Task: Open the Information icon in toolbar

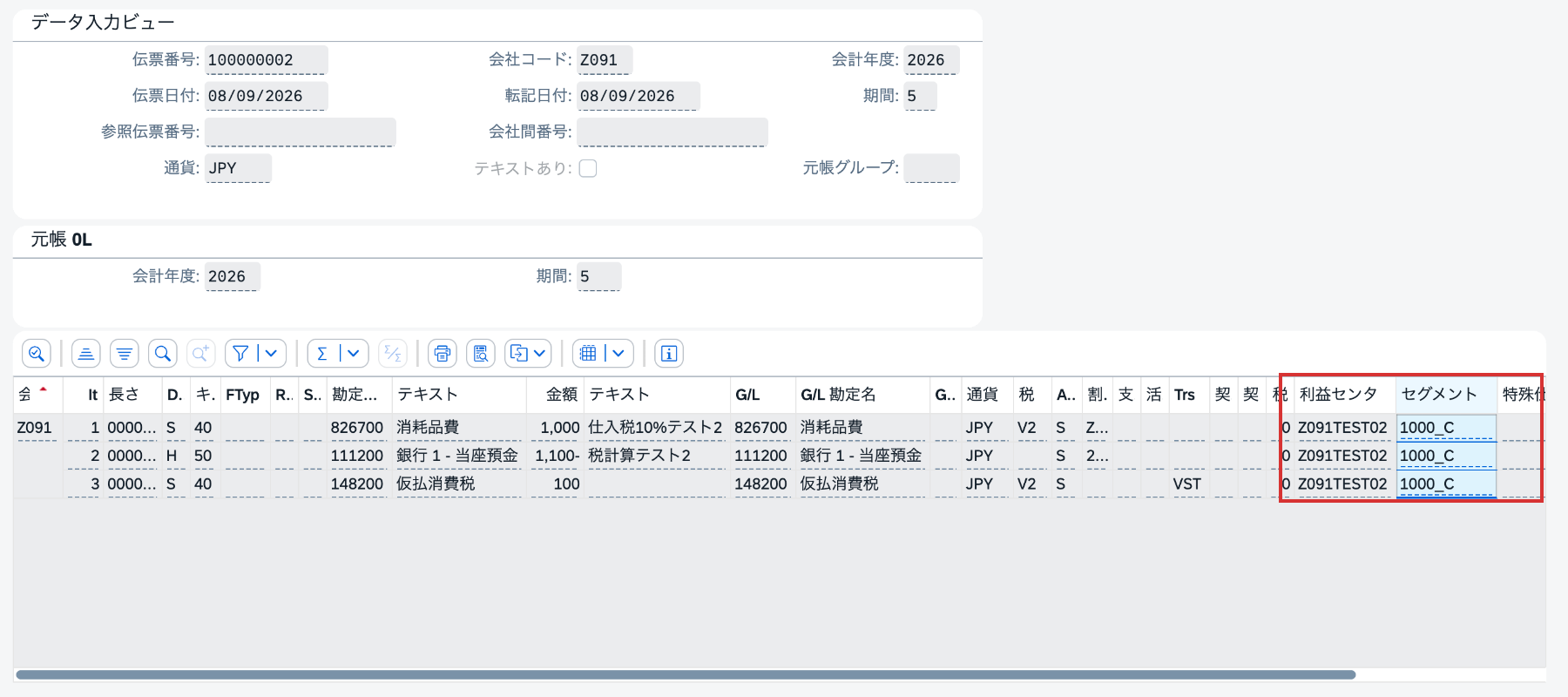Action: coord(669,353)
